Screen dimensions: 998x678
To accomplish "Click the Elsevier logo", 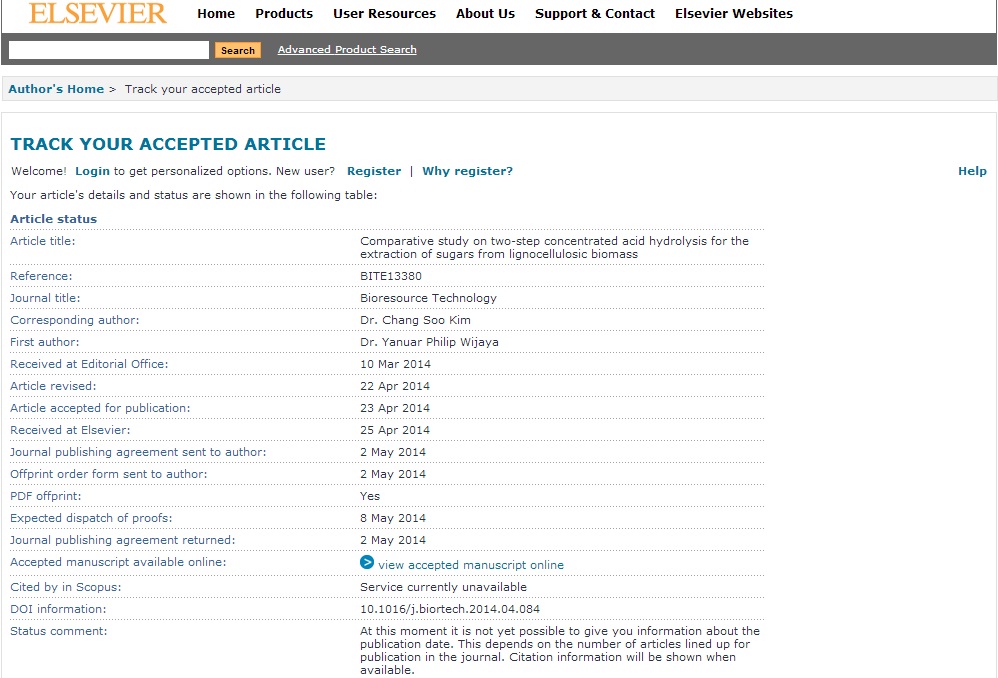I will tap(96, 16).
